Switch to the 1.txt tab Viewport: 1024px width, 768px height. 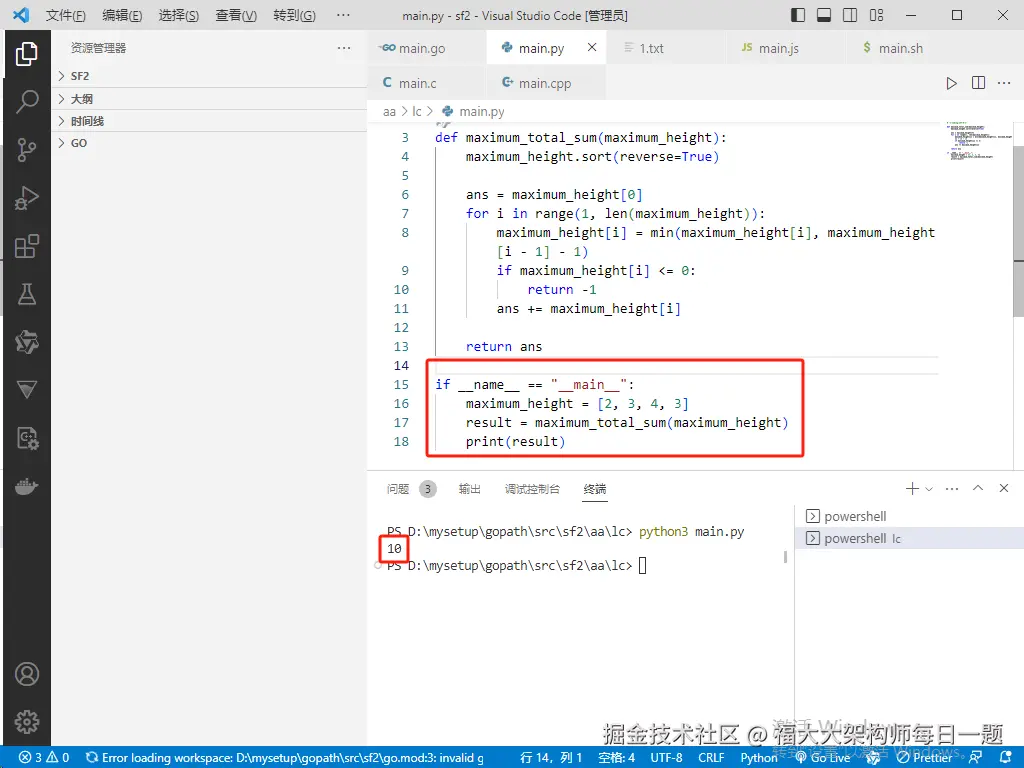pos(666,48)
